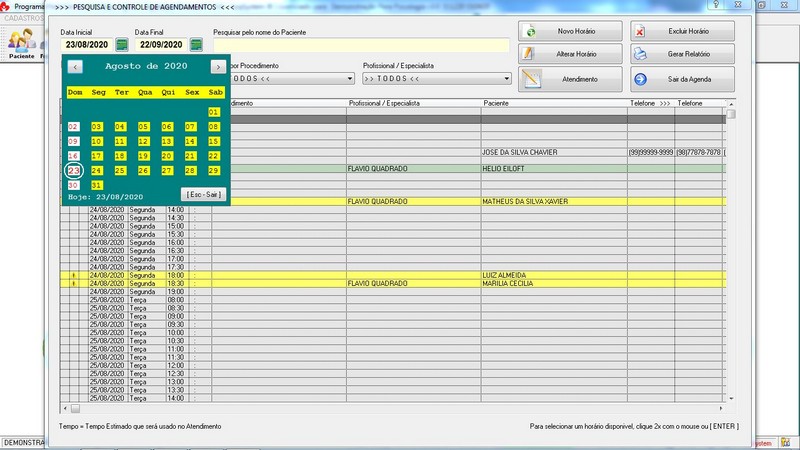Select the 25/08/2020 Terça 08:00 slot

(393, 300)
